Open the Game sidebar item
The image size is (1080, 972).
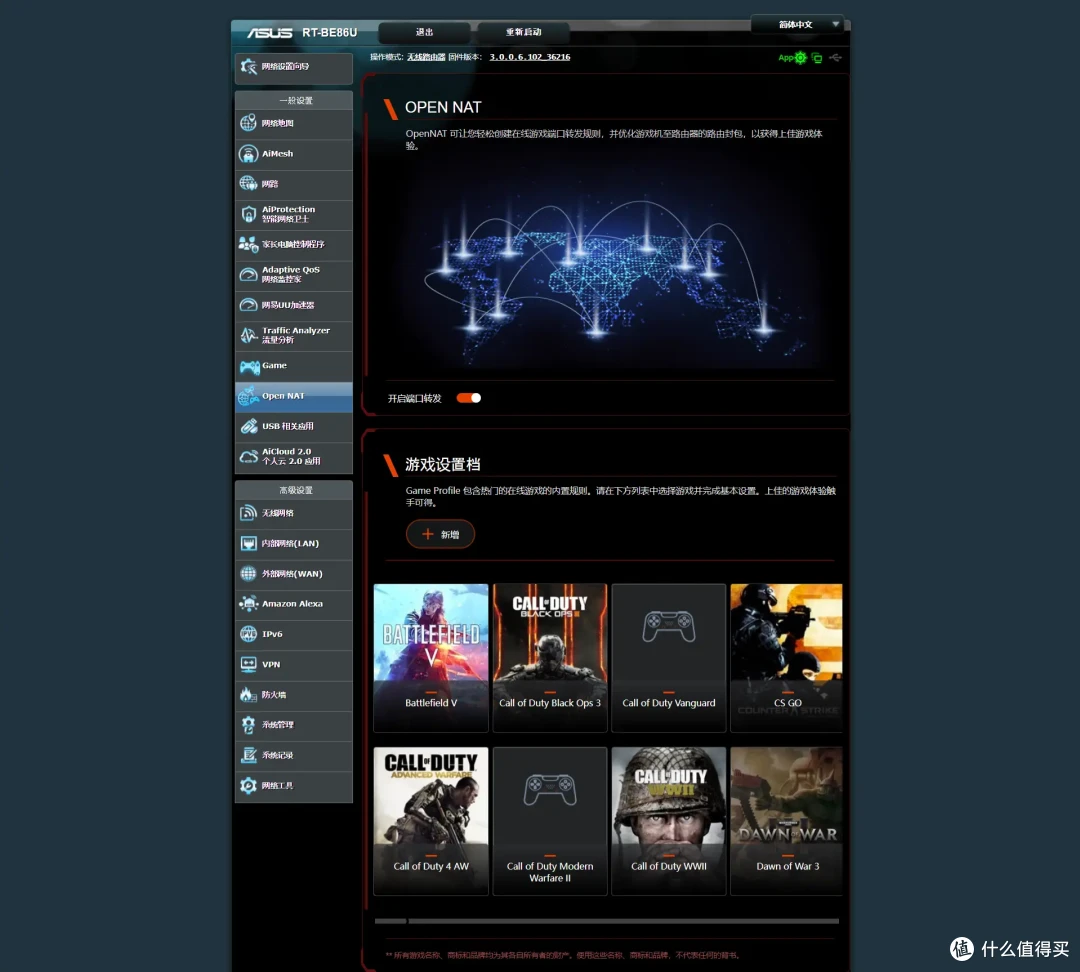pos(293,366)
